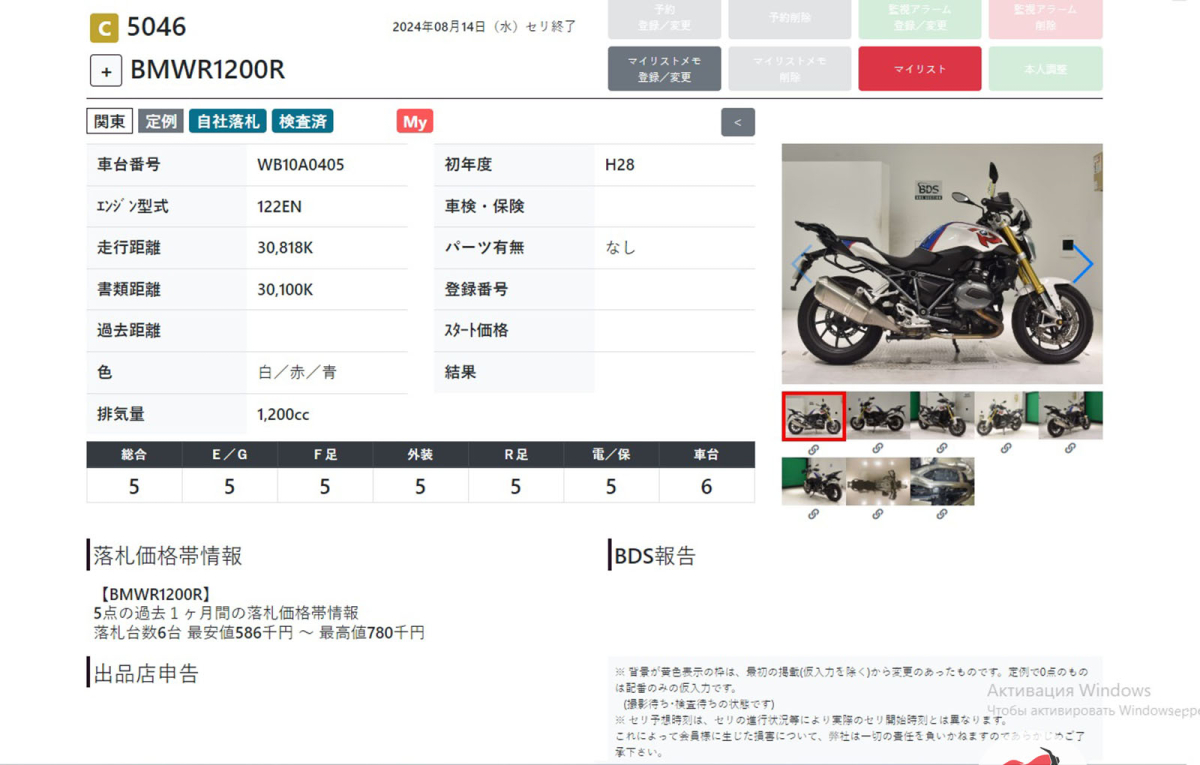Open link icon under third top-row thumbnail
The image size is (1200, 765).
tap(942, 449)
